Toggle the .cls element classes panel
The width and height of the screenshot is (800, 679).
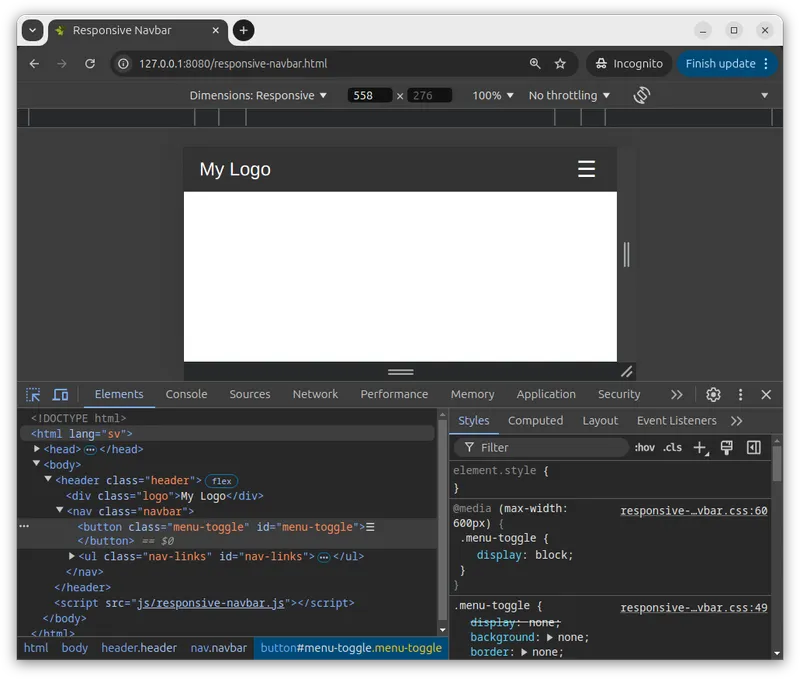[673, 448]
